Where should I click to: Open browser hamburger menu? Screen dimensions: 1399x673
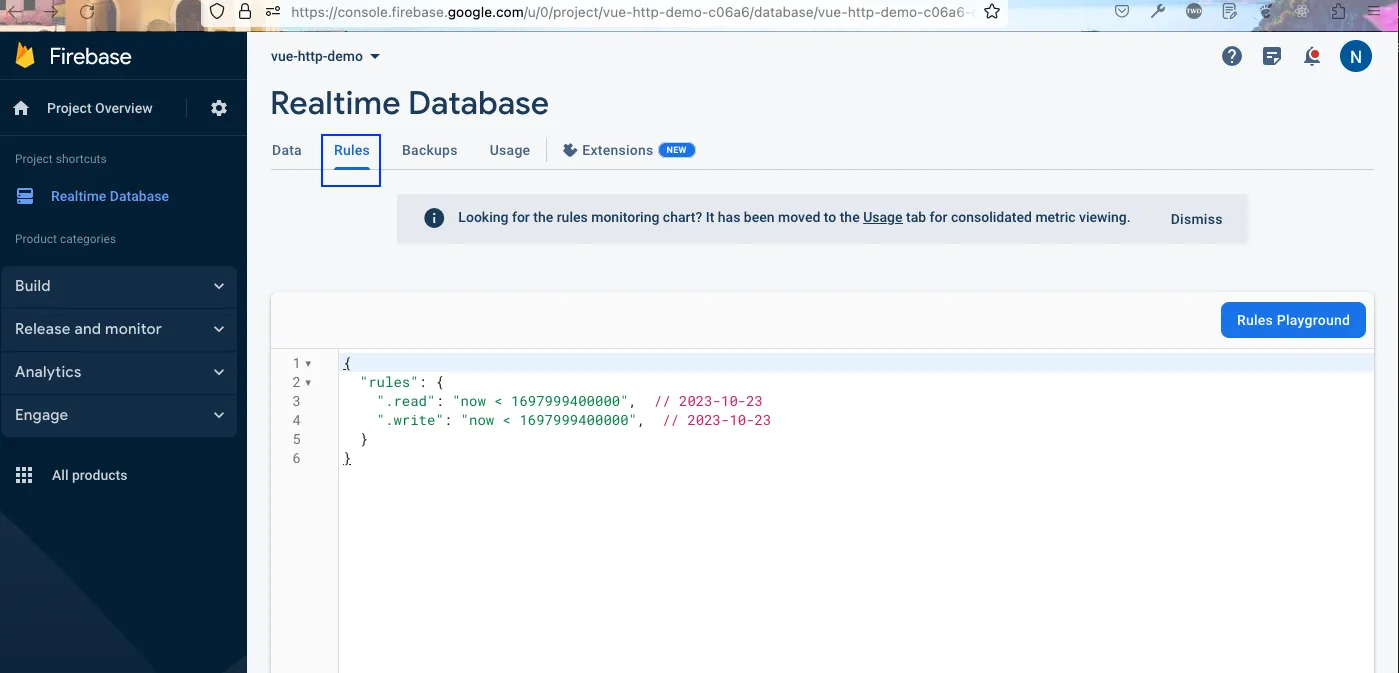1375,12
